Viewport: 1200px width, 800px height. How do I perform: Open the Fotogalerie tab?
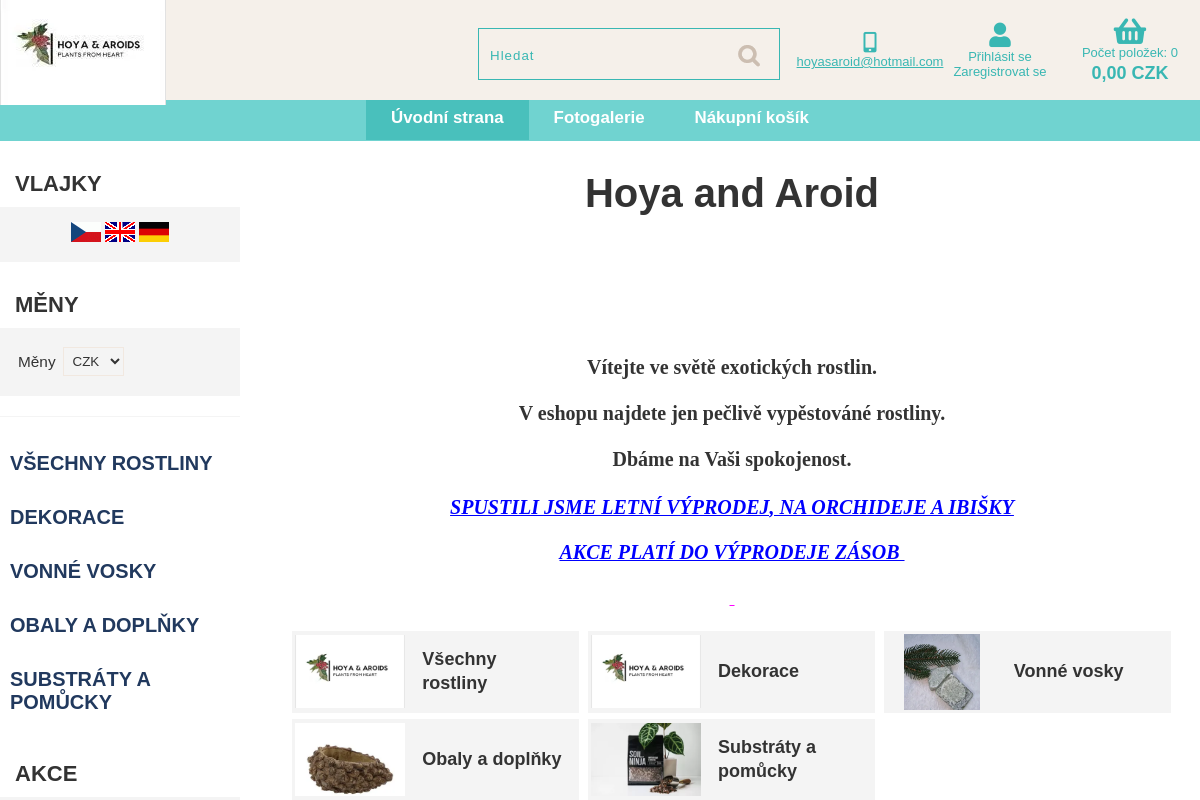click(x=599, y=118)
